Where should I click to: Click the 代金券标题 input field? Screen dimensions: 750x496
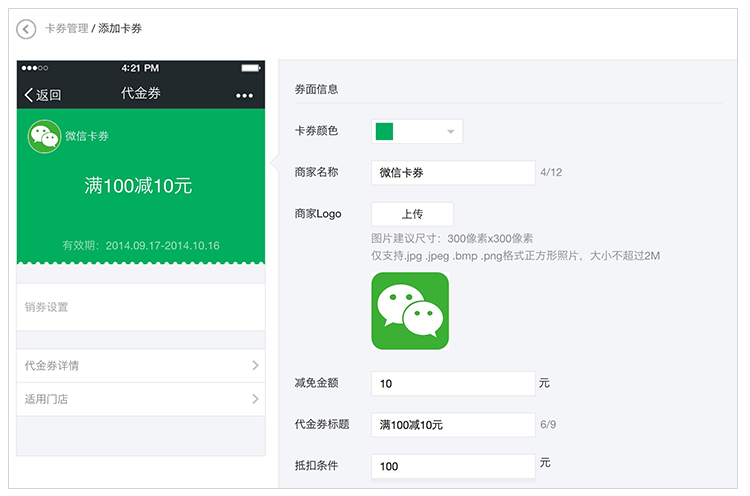453,425
